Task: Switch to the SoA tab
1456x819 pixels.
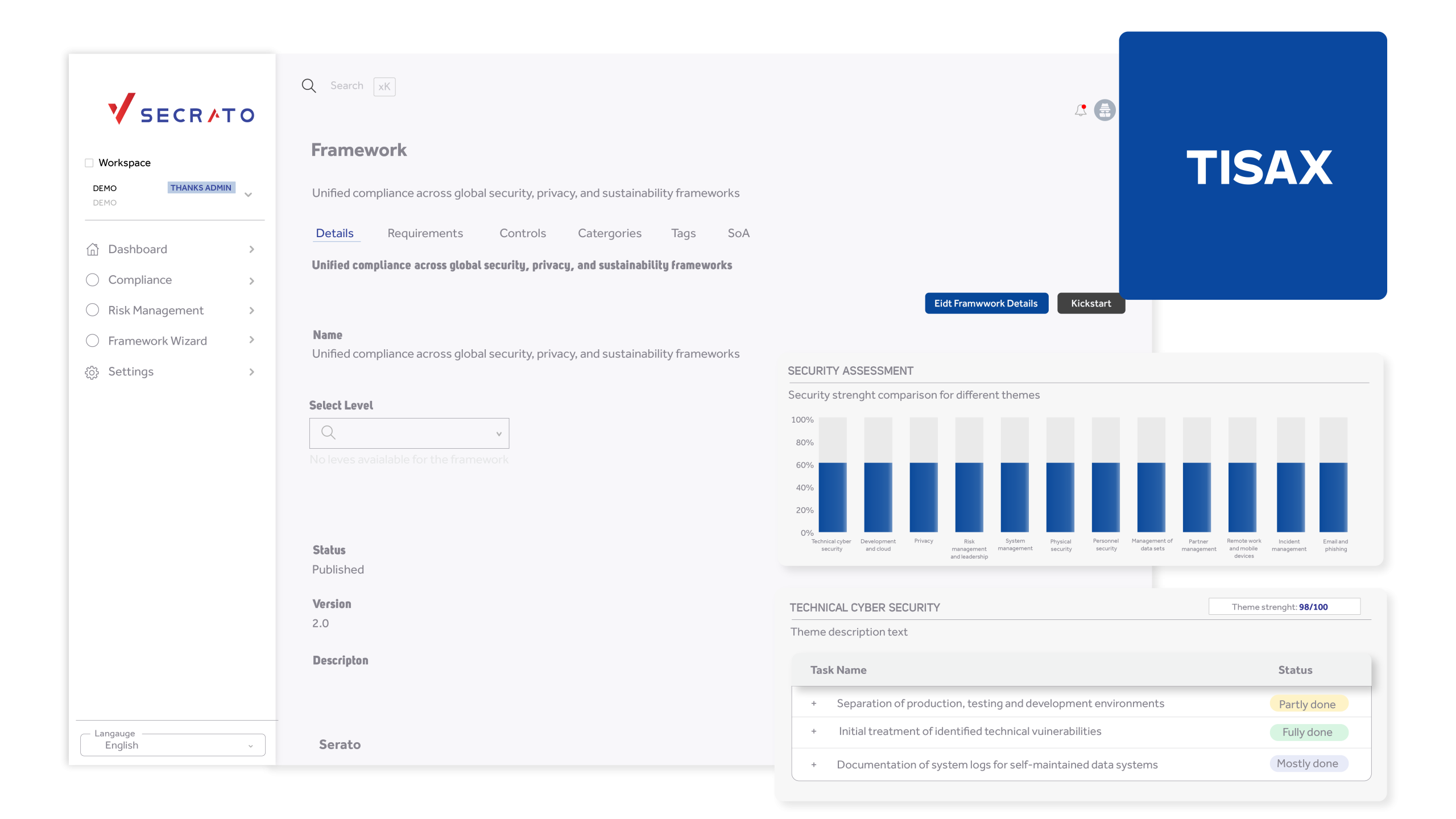Action: [x=738, y=233]
